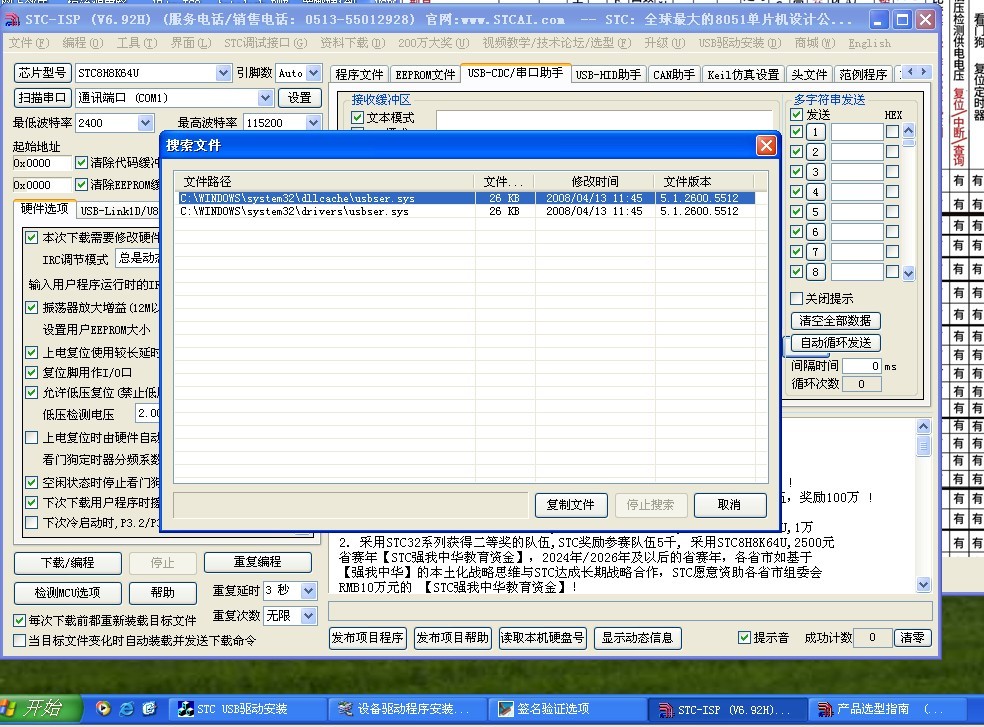This screenshot has width=984, height=727.
Task: Open the 引脚数 Auto dropdown
Action: 314,73
